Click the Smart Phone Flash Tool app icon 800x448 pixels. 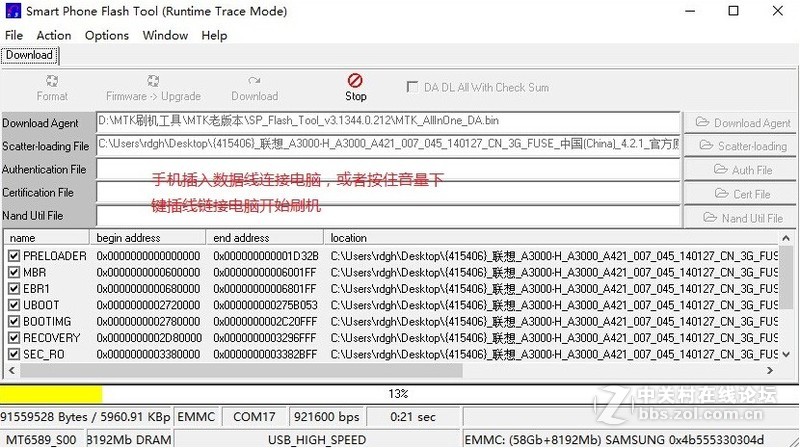[x=13, y=11]
